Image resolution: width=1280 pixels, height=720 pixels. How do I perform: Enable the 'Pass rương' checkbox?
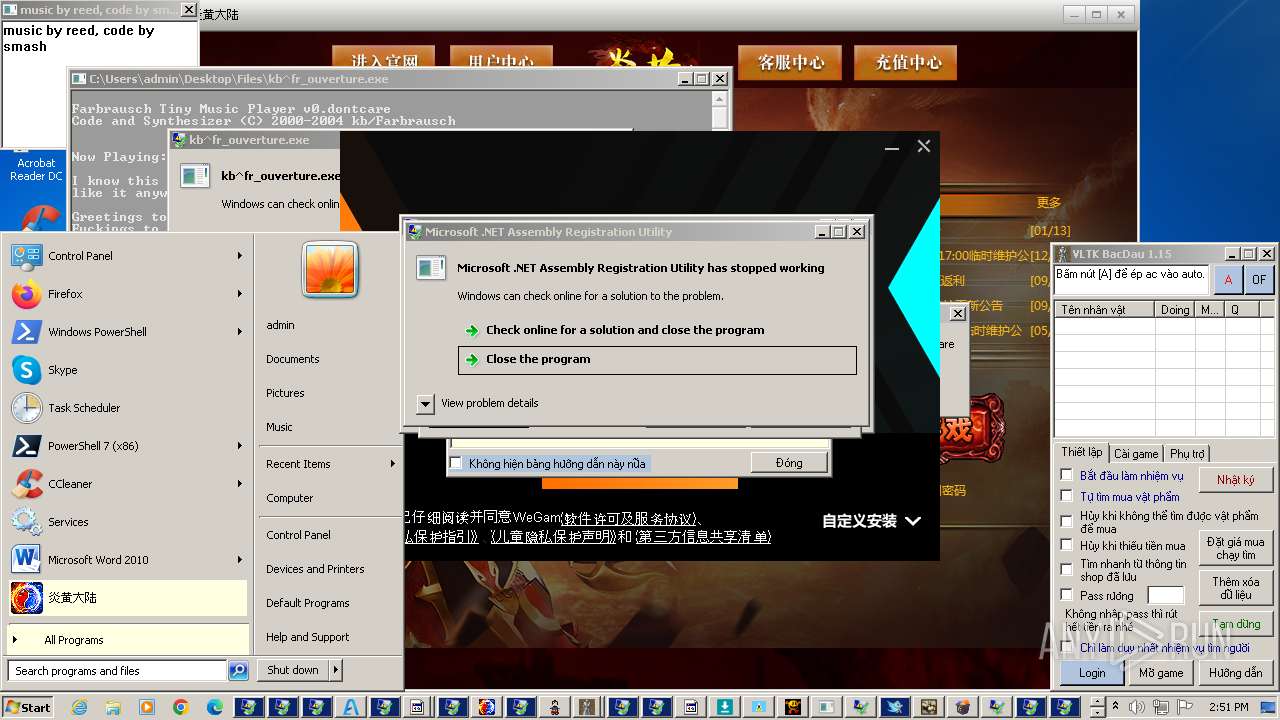click(1067, 595)
